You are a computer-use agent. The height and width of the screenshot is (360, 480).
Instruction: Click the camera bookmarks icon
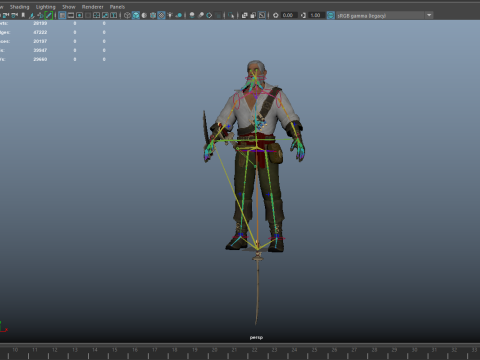23,15
